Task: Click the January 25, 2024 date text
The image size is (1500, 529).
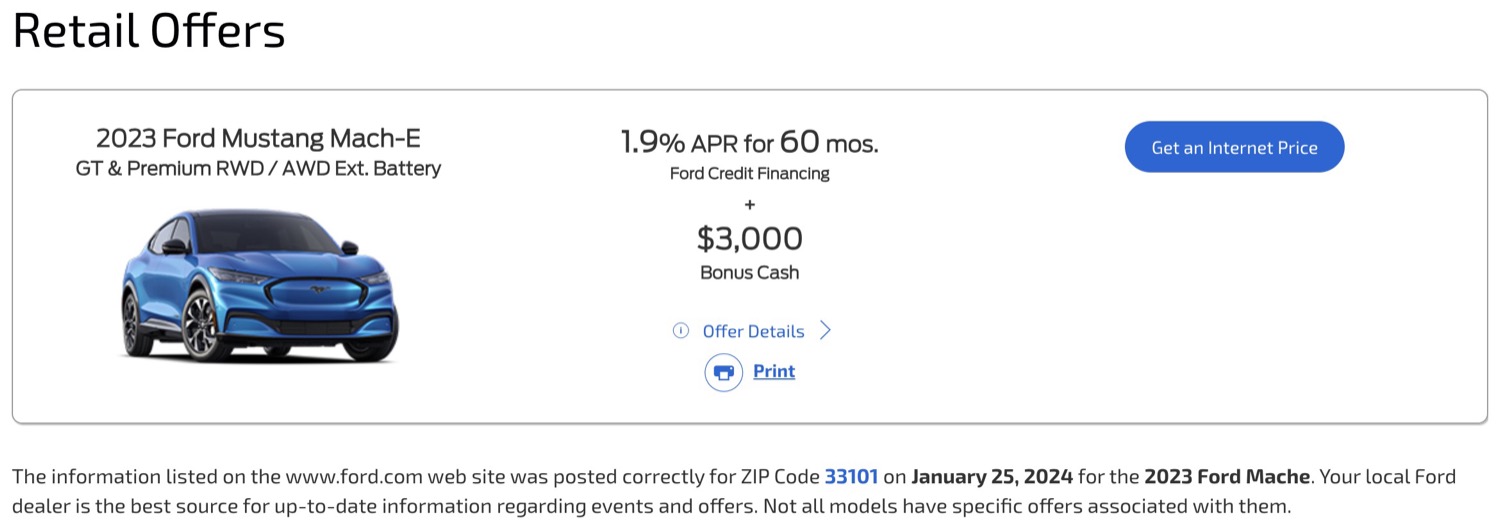Action: click(992, 477)
